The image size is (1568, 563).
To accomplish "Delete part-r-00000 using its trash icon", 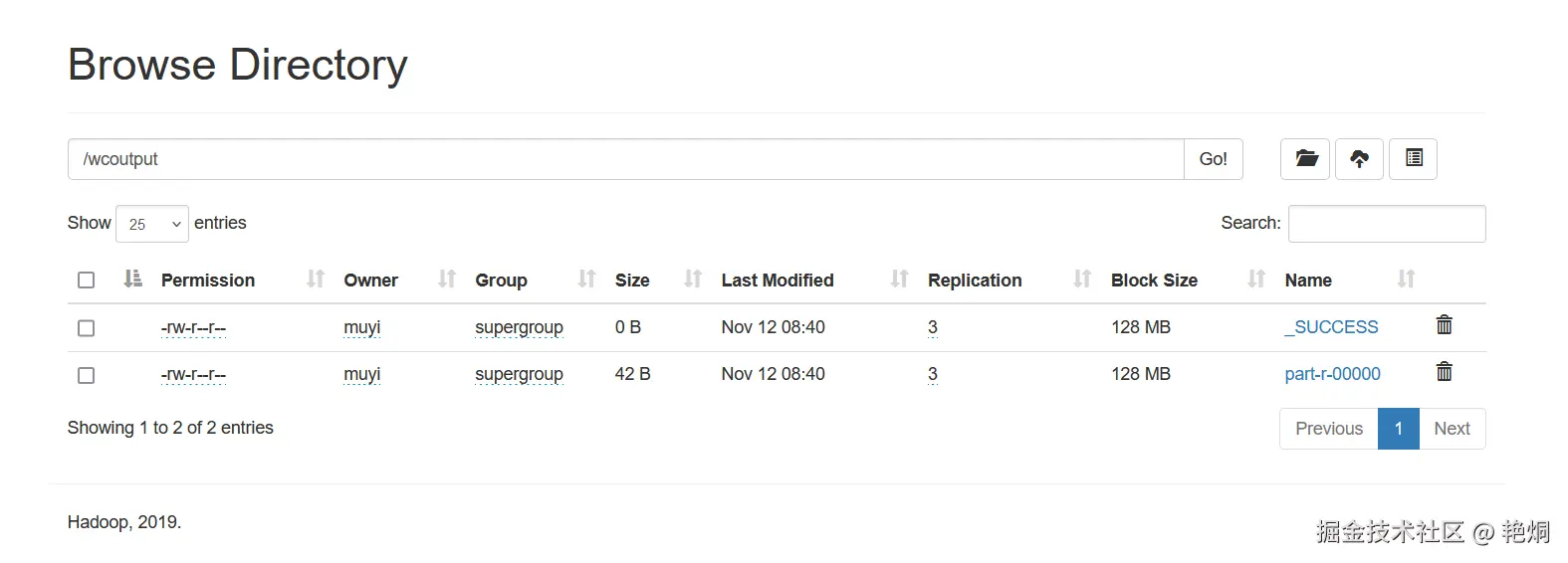I will tap(1444, 372).
